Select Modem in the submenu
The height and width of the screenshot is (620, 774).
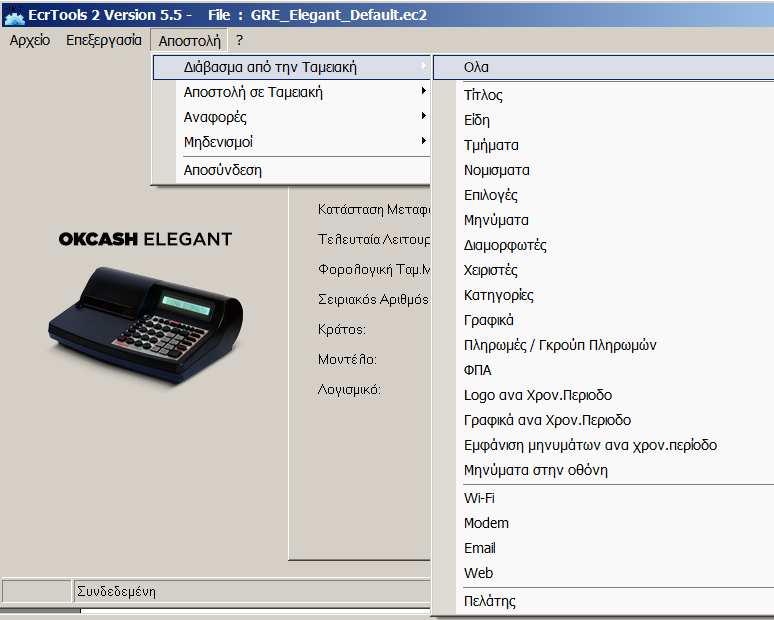603,523
